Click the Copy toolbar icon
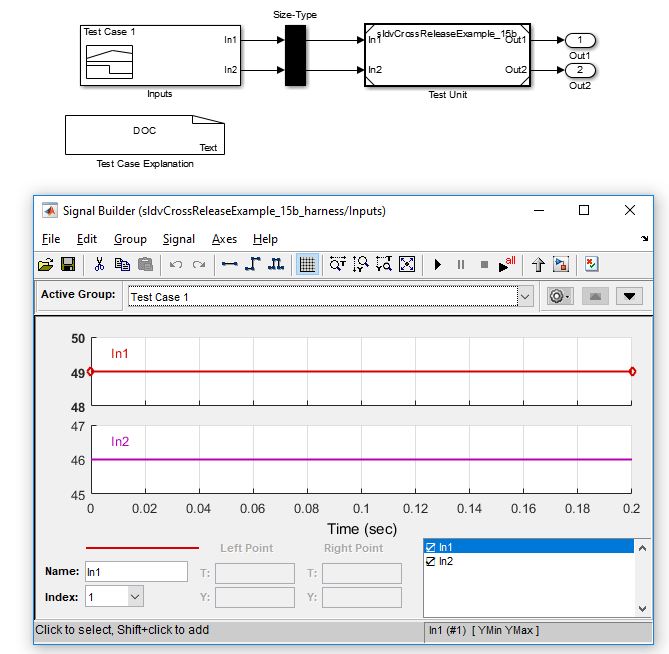Image resolution: width=669 pixels, height=654 pixels. (122, 265)
